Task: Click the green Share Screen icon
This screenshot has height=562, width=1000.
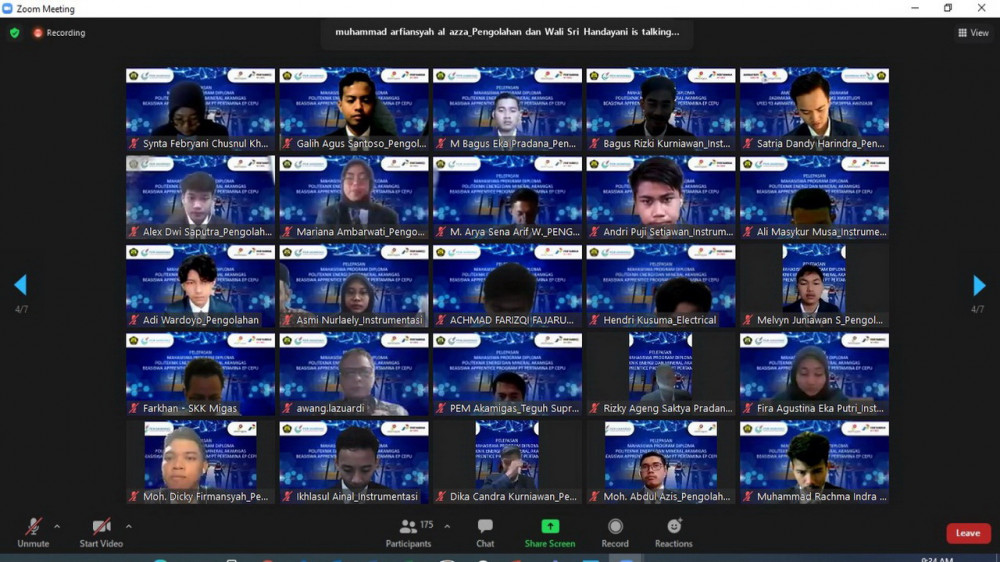Action: click(x=550, y=527)
